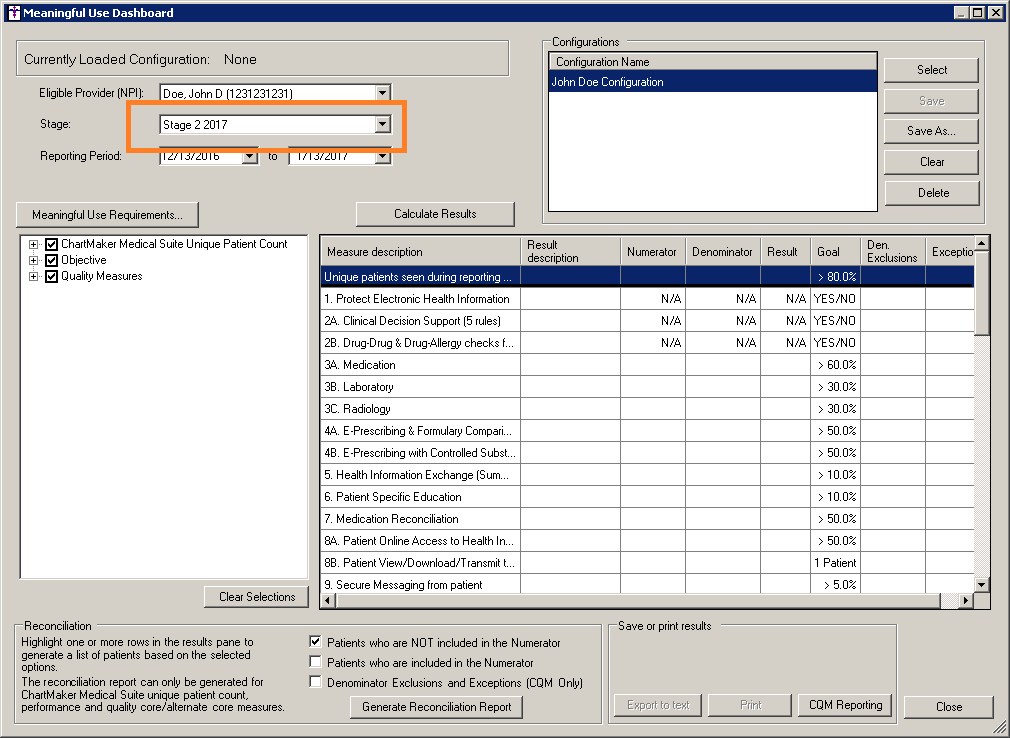The width and height of the screenshot is (1010, 738).
Task: Click the results table vertical scrollbar thumb
Action: point(981,293)
